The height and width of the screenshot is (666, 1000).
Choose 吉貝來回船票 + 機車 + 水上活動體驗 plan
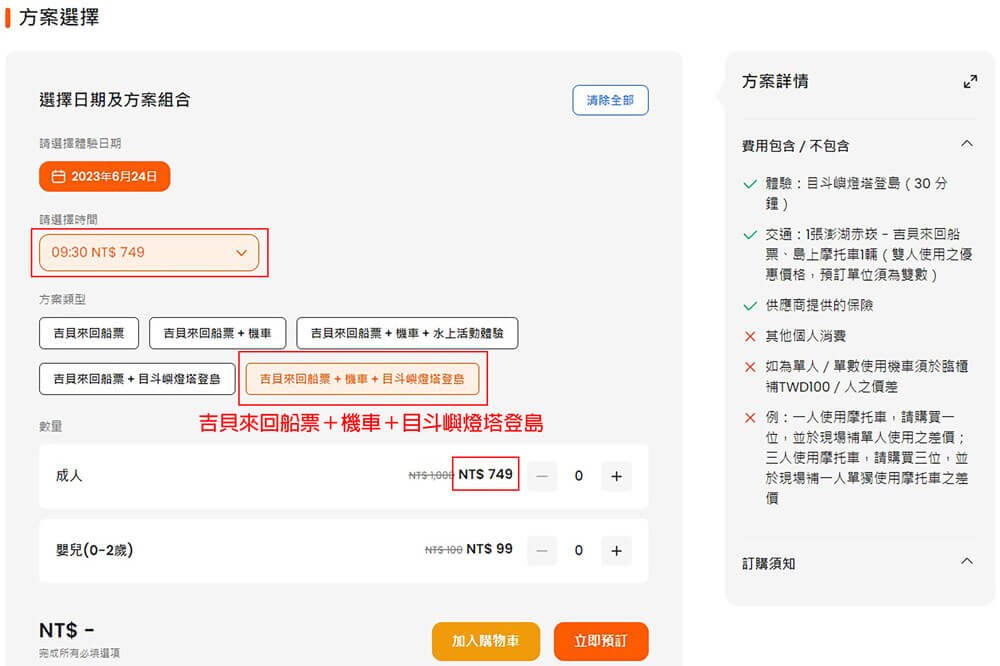tap(407, 333)
